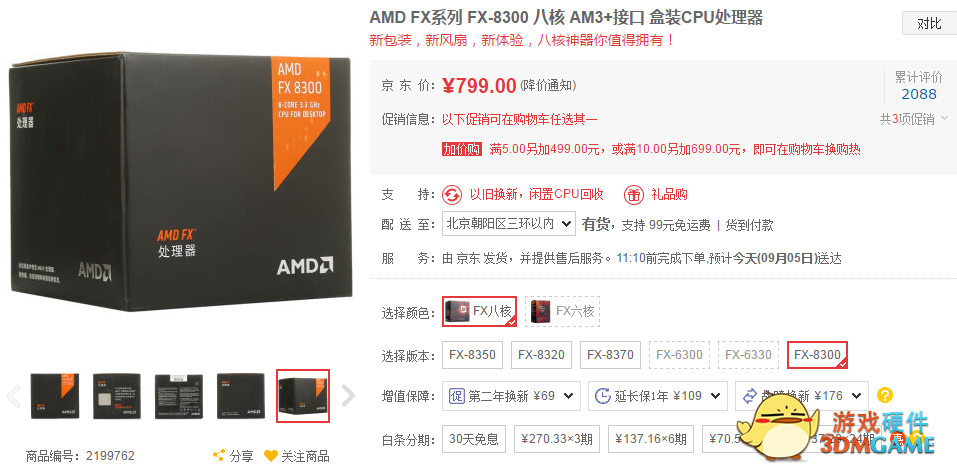The width and height of the screenshot is (957, 472).
Task: Open the 延长保1年 ¥109 dropdown
Action: 658,396
